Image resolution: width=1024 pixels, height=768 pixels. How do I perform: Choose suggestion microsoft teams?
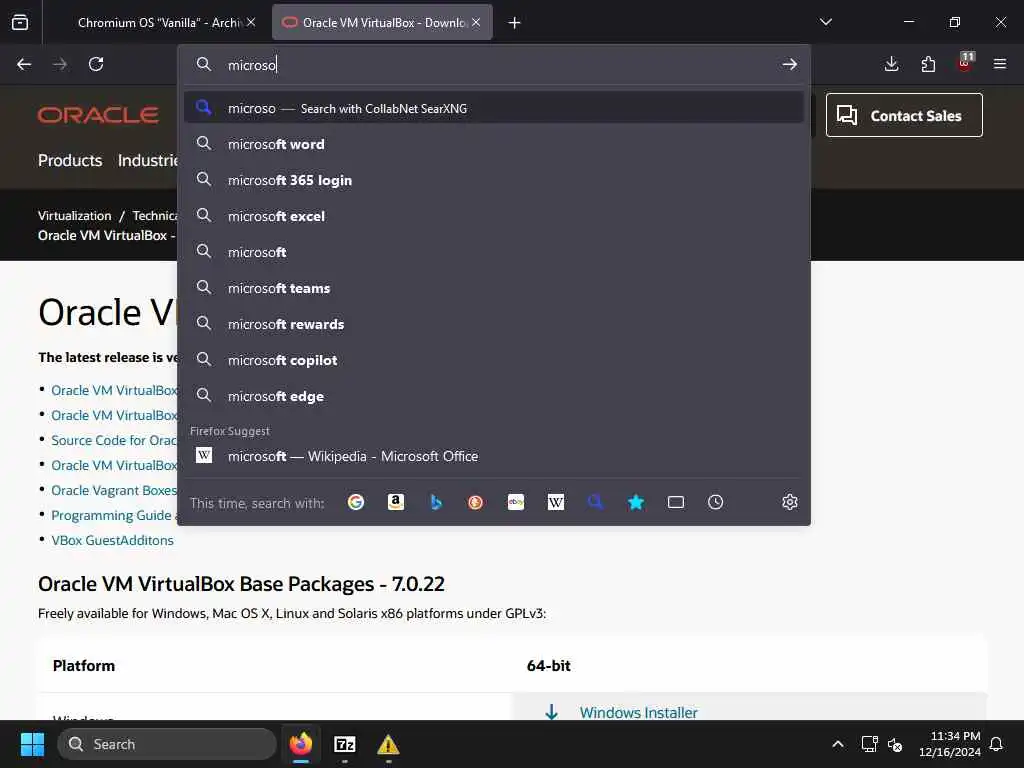(494, 287)
